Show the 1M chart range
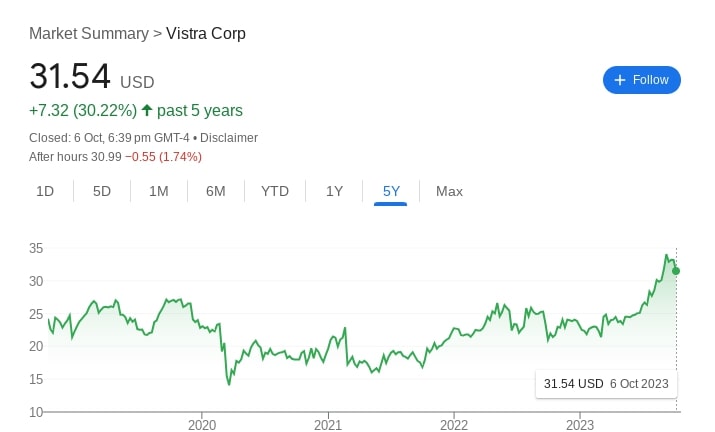This screenshot has width=715, height=432. tap(158, 191)
